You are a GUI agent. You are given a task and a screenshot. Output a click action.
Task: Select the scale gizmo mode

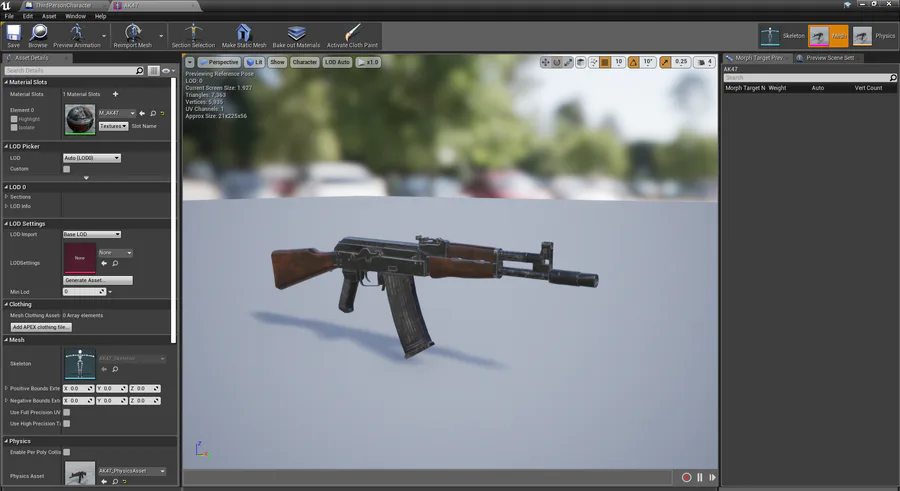click(x=568, y=62)
